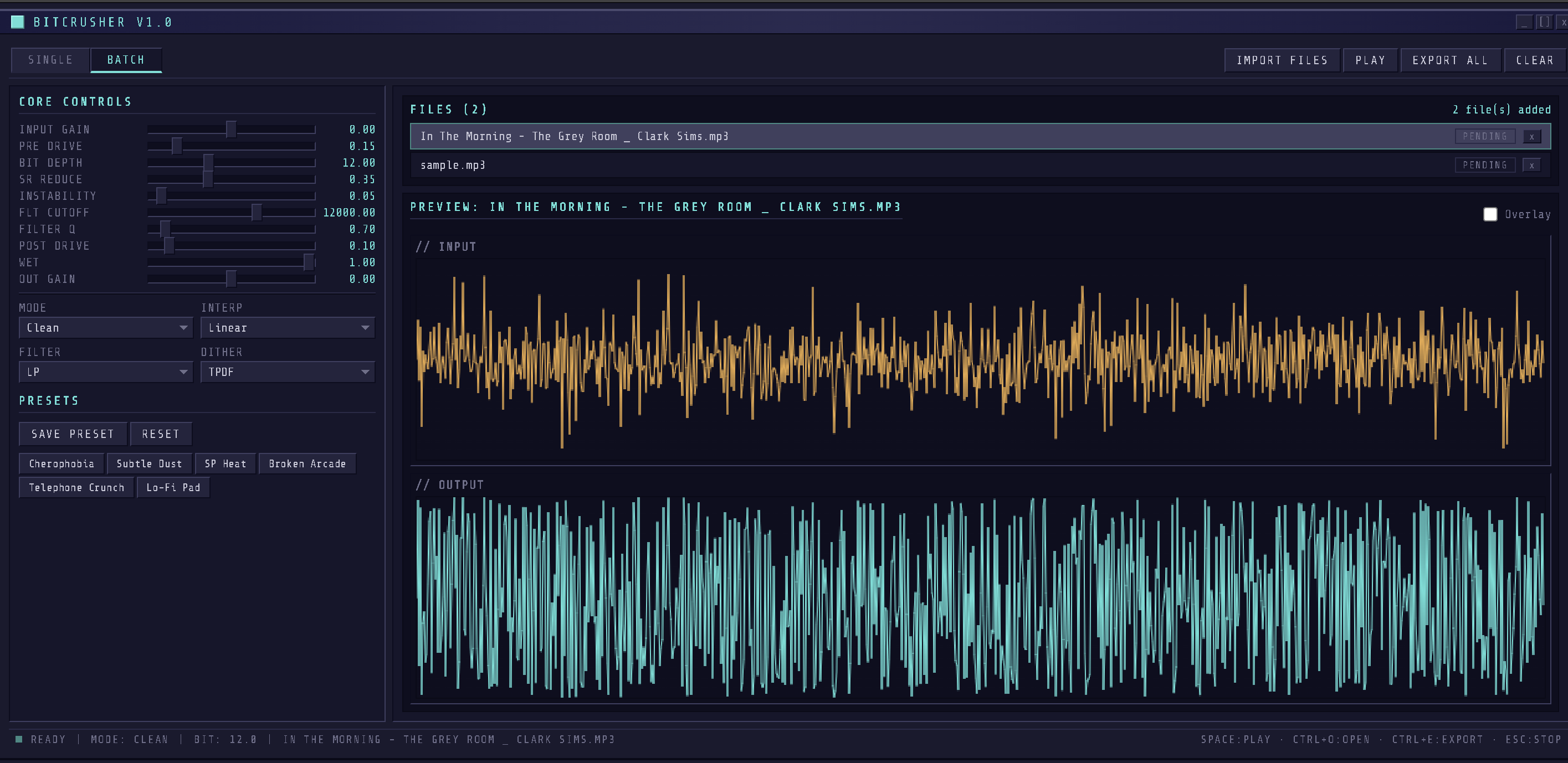Click the Save Preset button

pos(73,434)
